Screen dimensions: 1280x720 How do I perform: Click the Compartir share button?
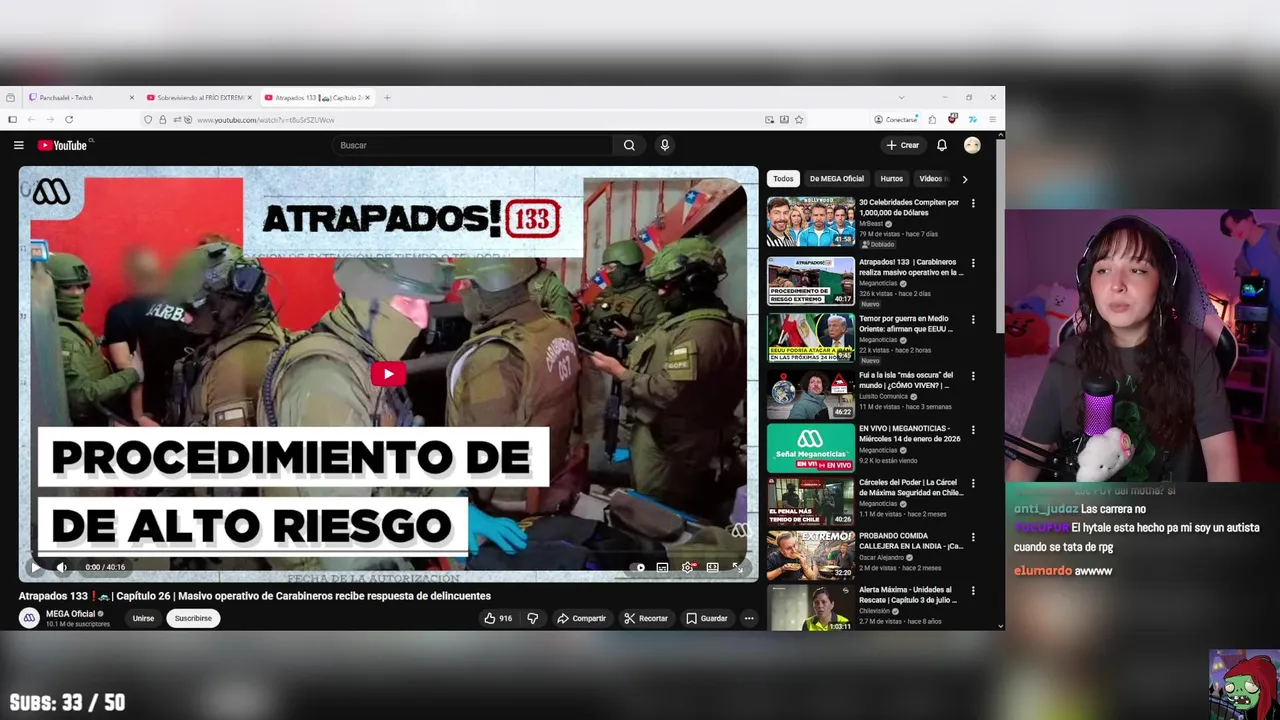pyautogui.click(x=581, y=618)
